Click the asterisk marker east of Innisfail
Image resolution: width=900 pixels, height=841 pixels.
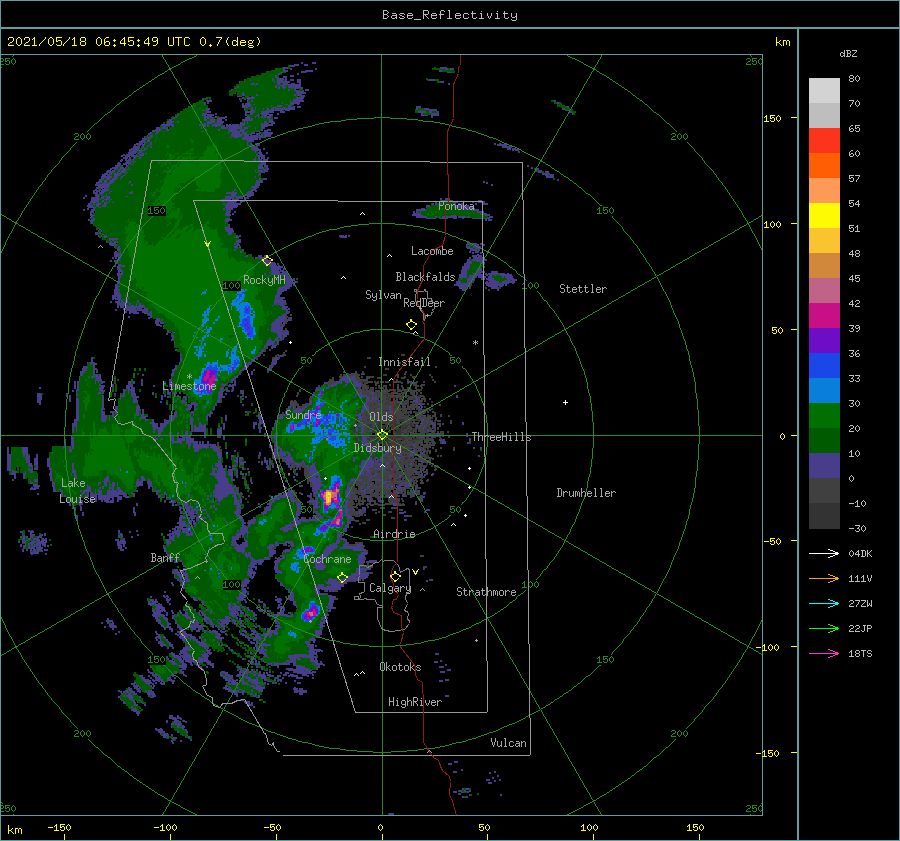click(475, 343)
